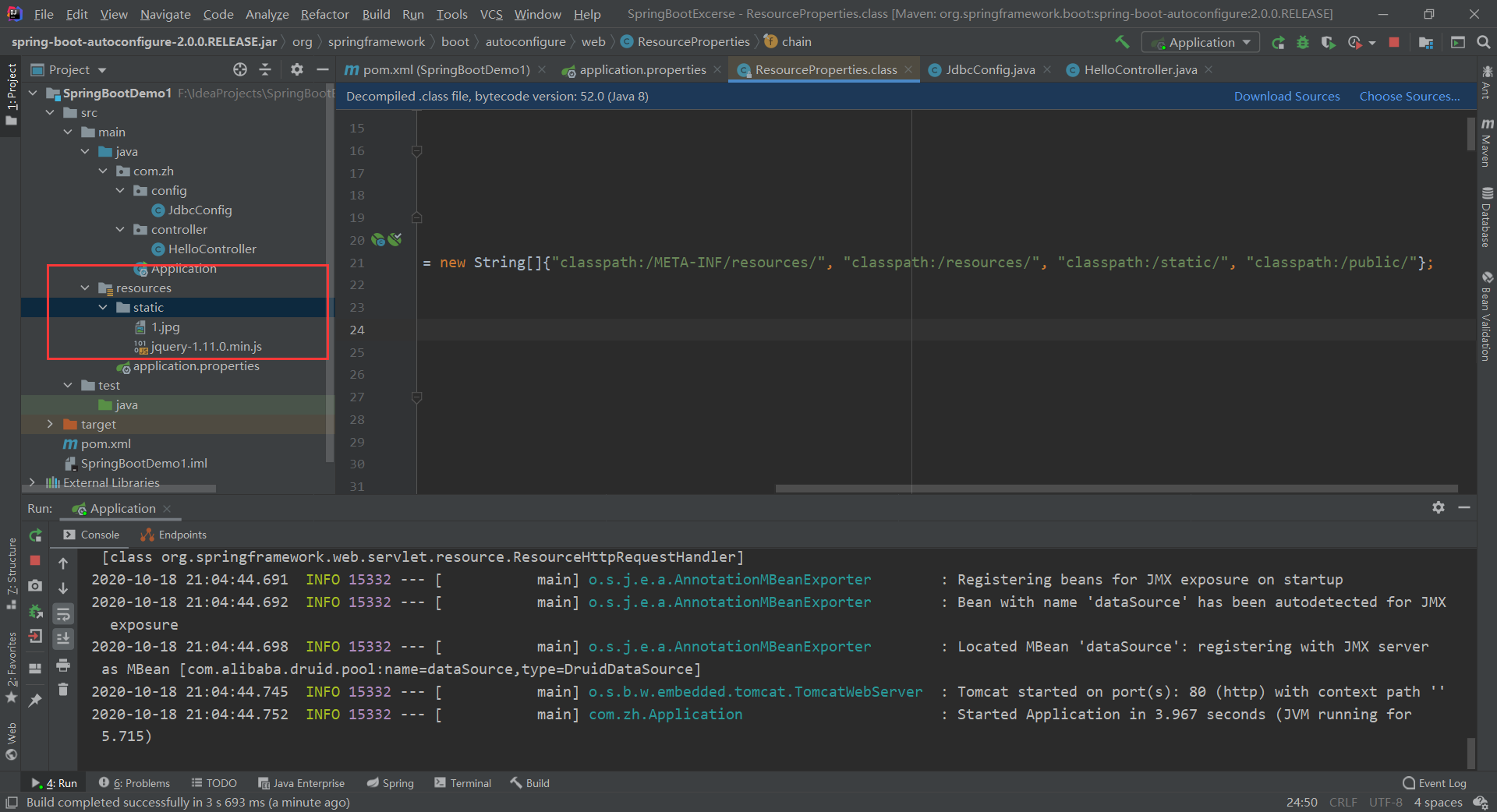The height and width of the screenshot is (812, 1497).
Task: Click the Debug bug icon in top toolbar
Action: click(1303, 42)
